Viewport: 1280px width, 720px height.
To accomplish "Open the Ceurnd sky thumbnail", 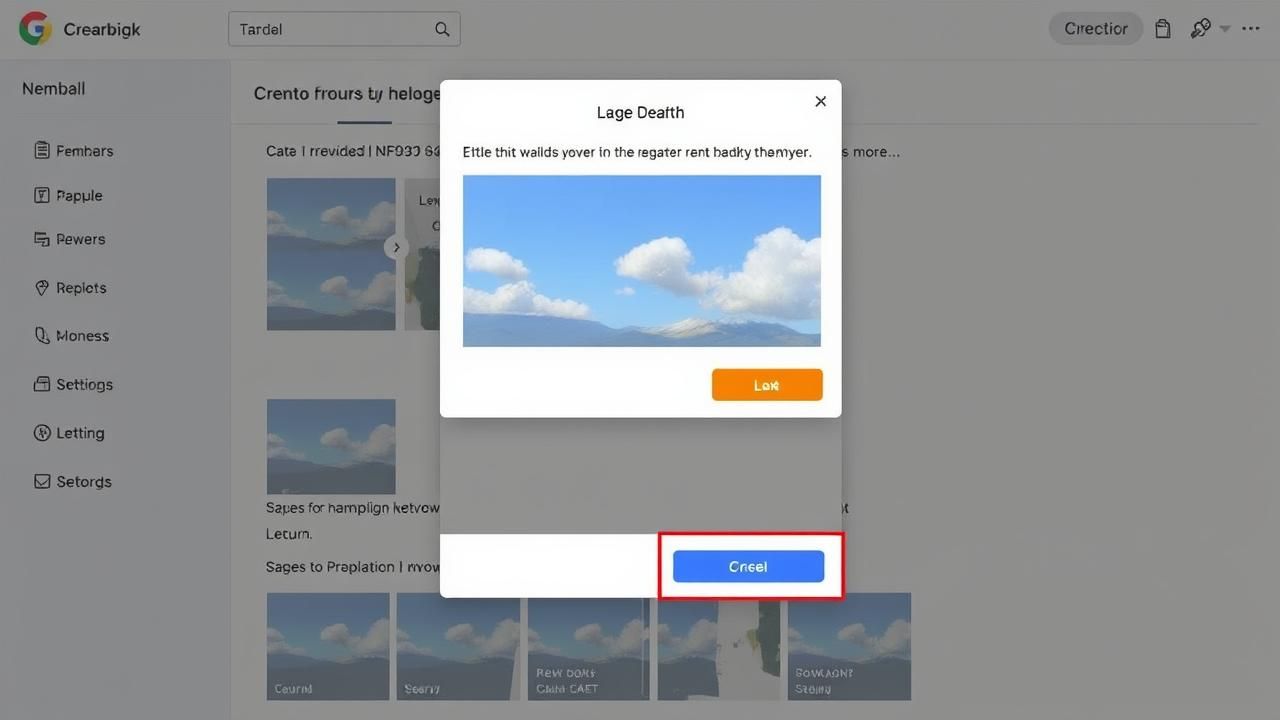I will pos(328,646).
